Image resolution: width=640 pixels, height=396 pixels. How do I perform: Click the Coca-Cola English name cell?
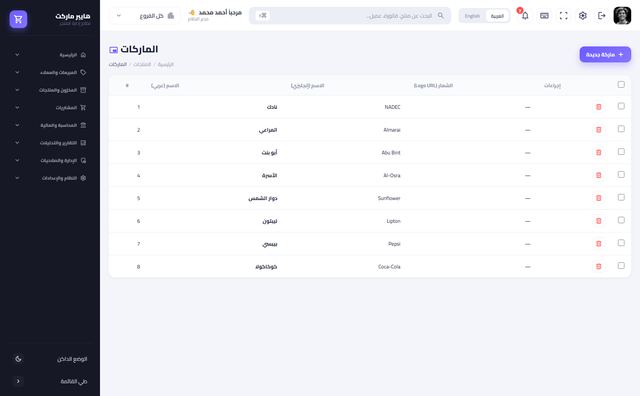389,267
